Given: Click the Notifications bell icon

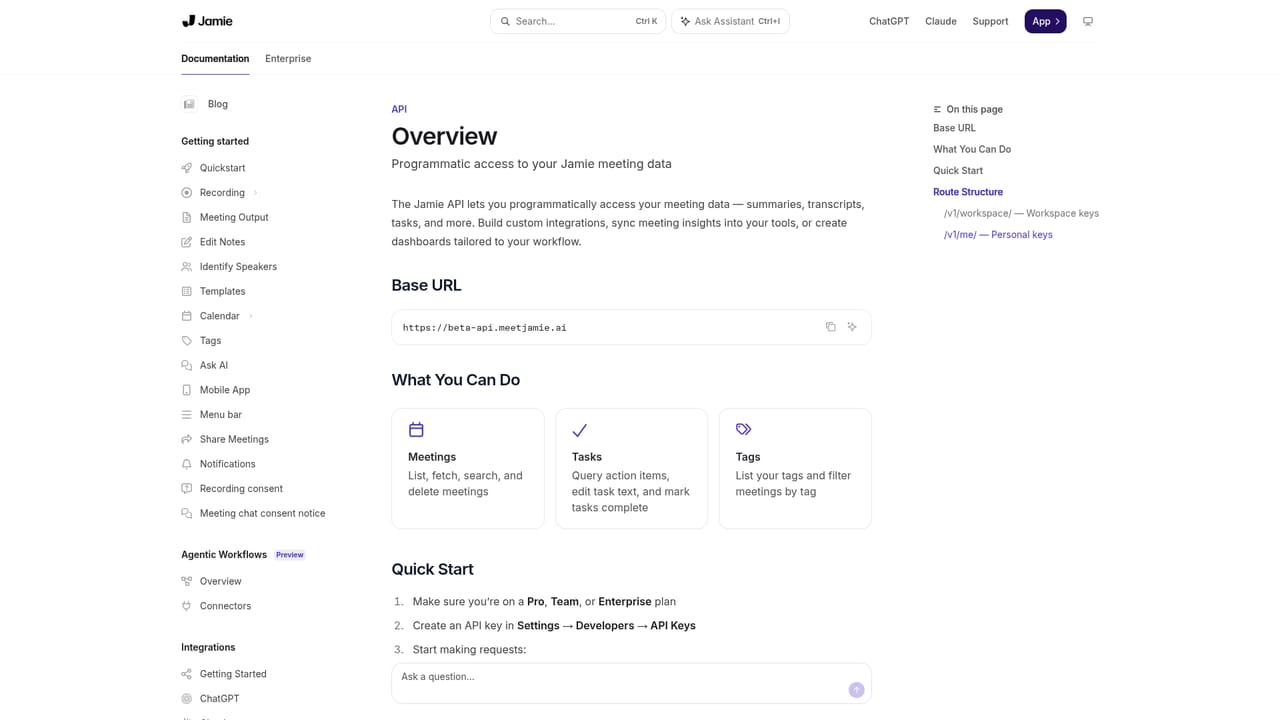Looking at the screenshot, I should 186,464.
